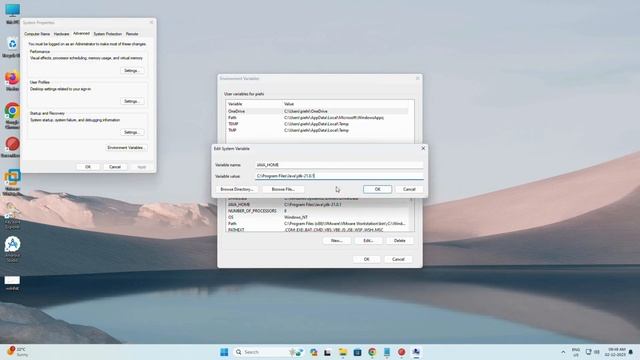Switch to the Remote tab
This screenshot has height=360, width=640.
pos(132,34)
